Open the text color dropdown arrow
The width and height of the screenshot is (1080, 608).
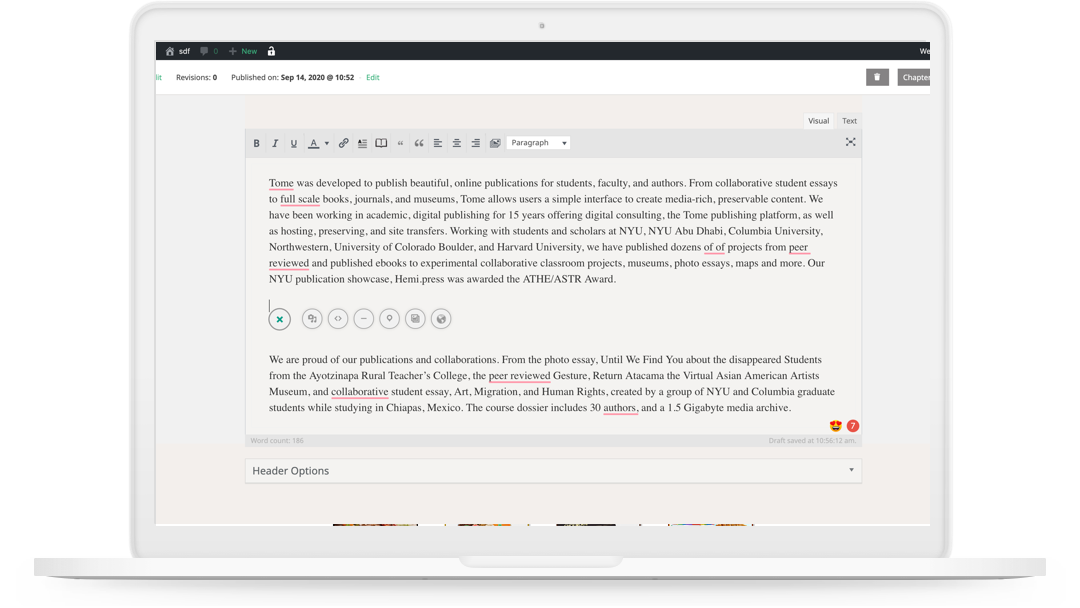pyautogui.click(x=327, y=142)
